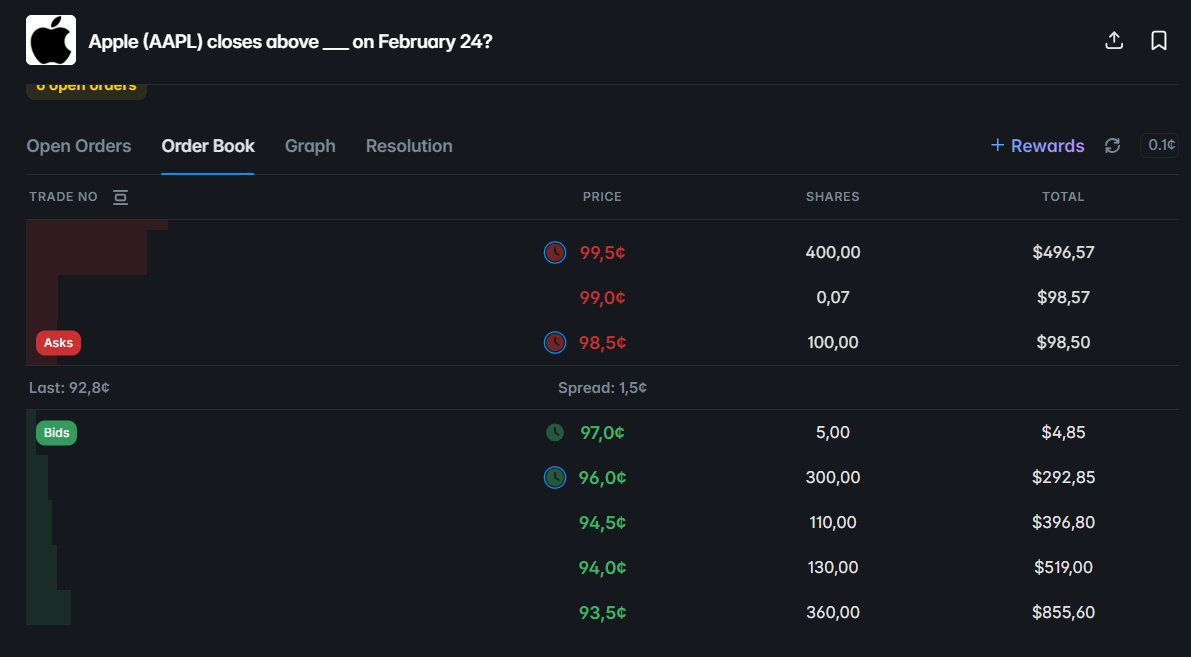Screen dimensions: 1191x657
Task: Open the Graph tab
Action: coord(310,146)
